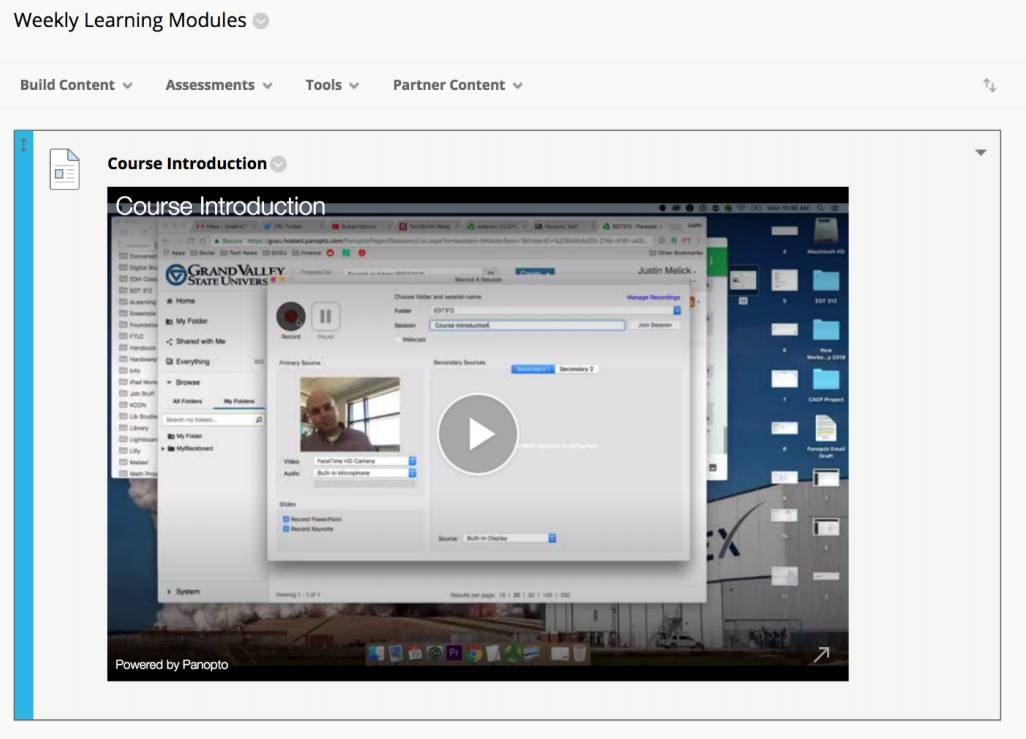Expand the Assessments menu
The height and width of the screenshot is (739, 1026).
click(219, 86)
